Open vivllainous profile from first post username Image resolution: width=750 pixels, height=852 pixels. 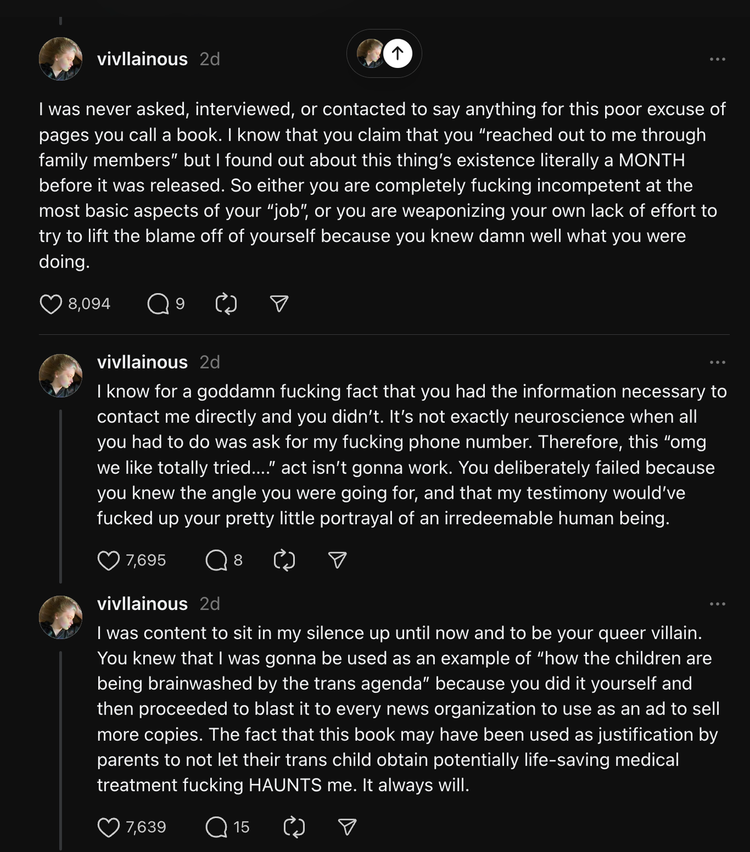tap(142, 59)
